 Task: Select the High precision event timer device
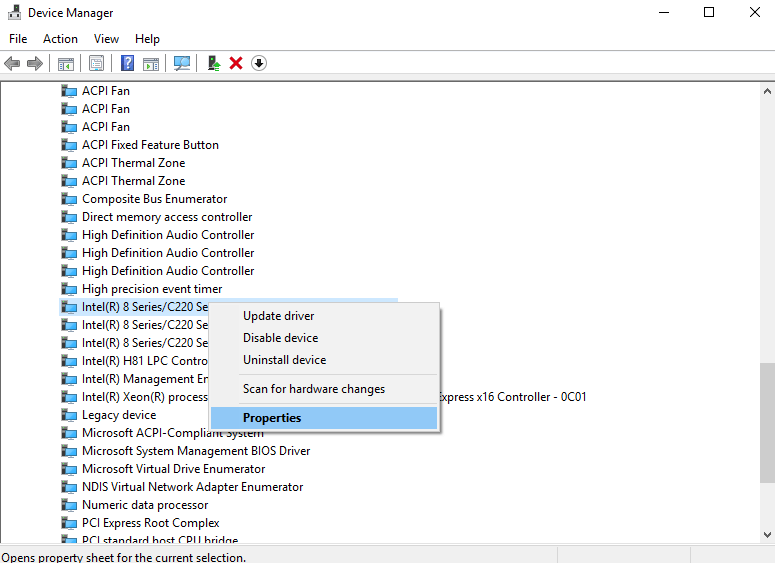pos(152,289)
